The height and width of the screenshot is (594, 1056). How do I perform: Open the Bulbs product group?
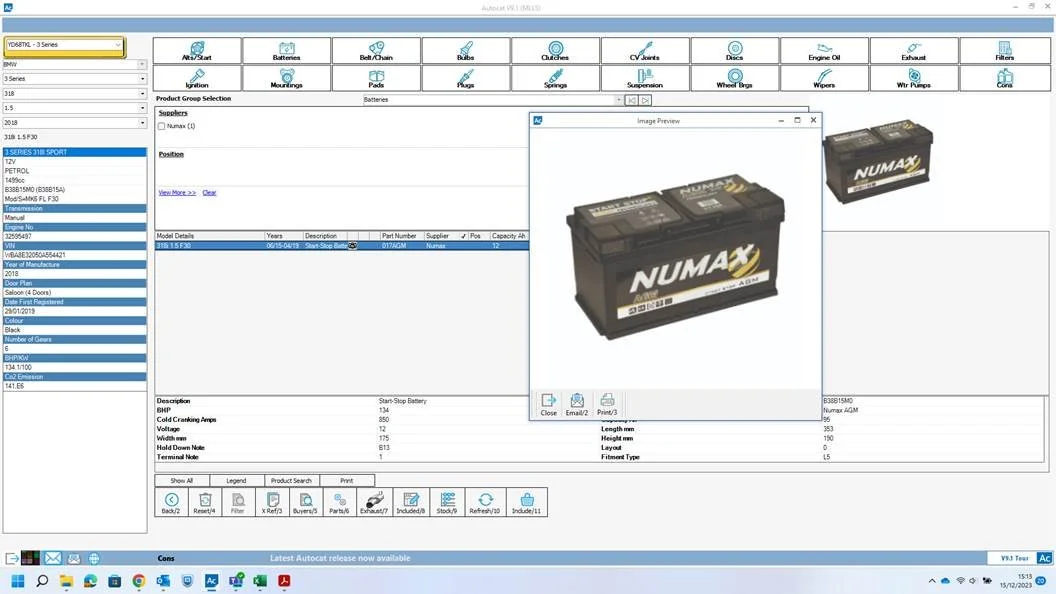click(x=465, y=51)
